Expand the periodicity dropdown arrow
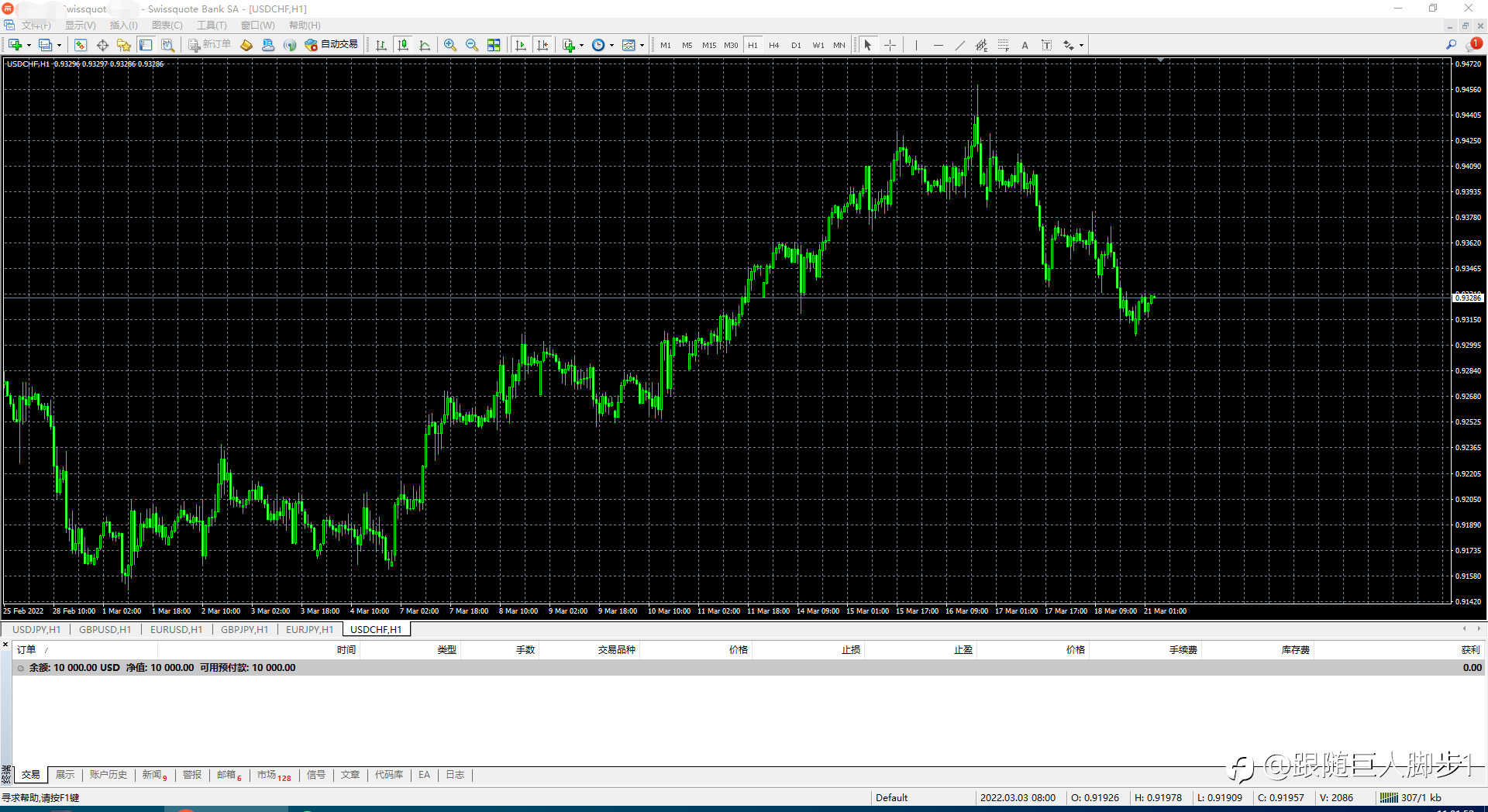The image size is (1488, 812). click(611, 45)
